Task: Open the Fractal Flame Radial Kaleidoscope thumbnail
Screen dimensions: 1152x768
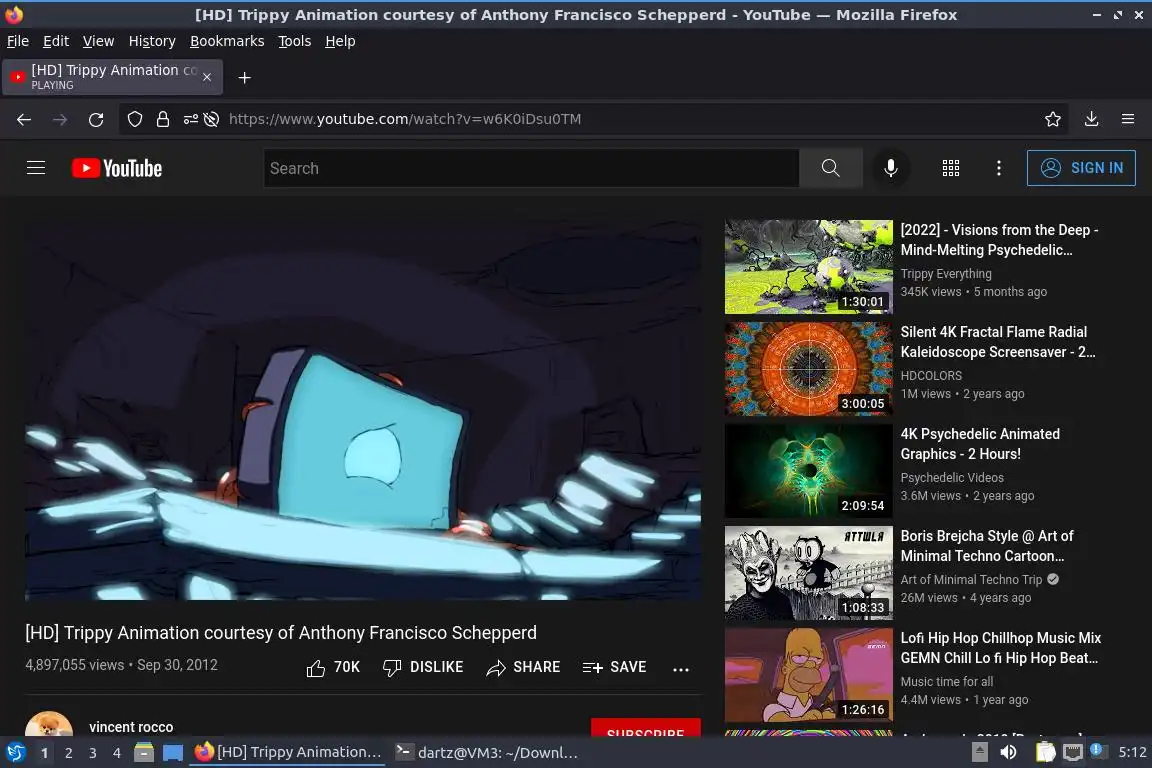Action: point(808,369)
